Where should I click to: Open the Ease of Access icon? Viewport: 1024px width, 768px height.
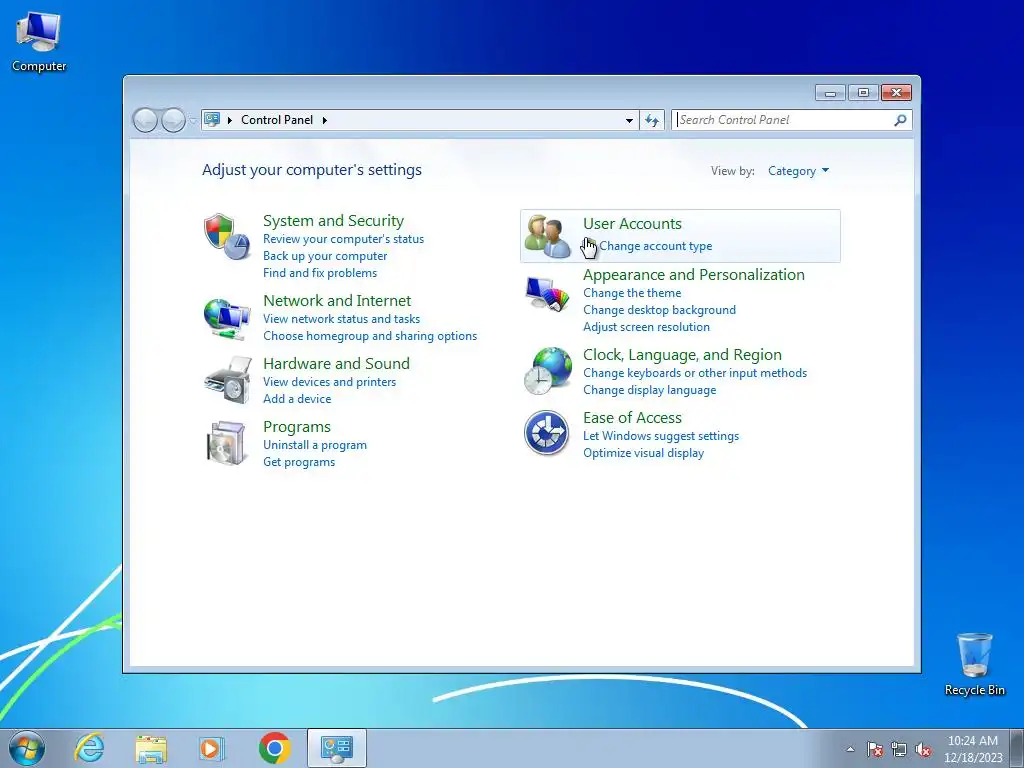tap(547, 433)
